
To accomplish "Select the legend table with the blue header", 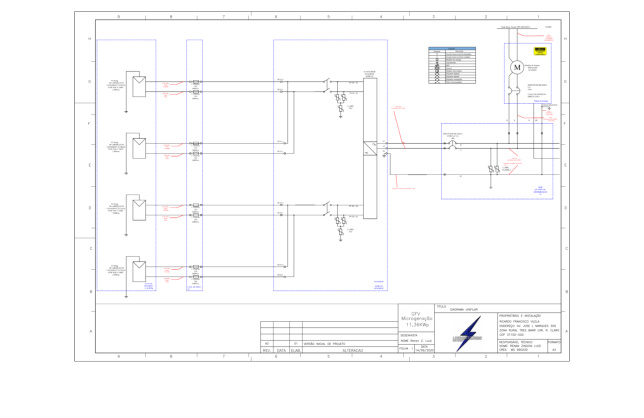I will [452, 65].
